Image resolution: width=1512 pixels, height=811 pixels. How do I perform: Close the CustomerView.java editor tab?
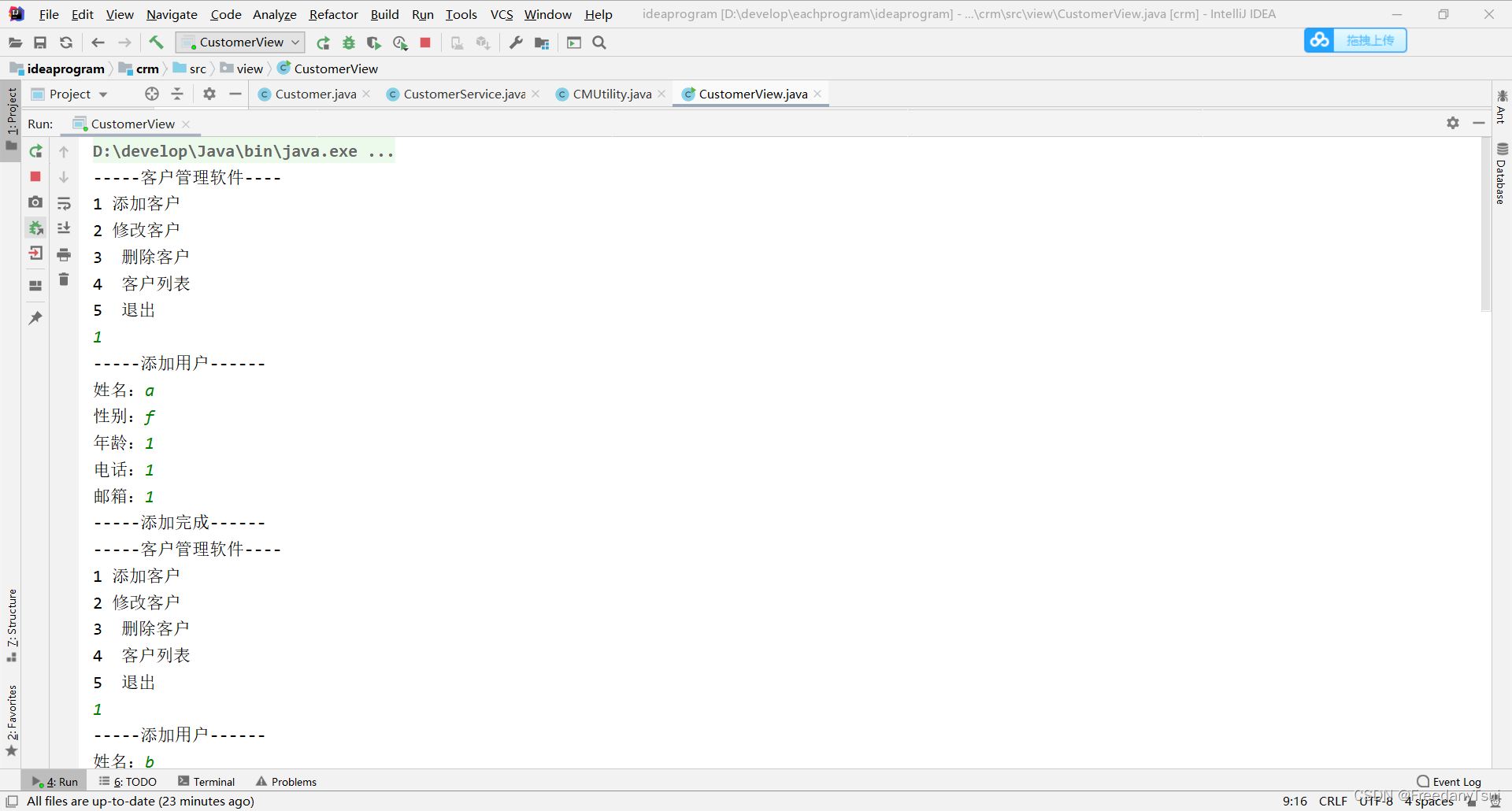(x=818, y=94)
